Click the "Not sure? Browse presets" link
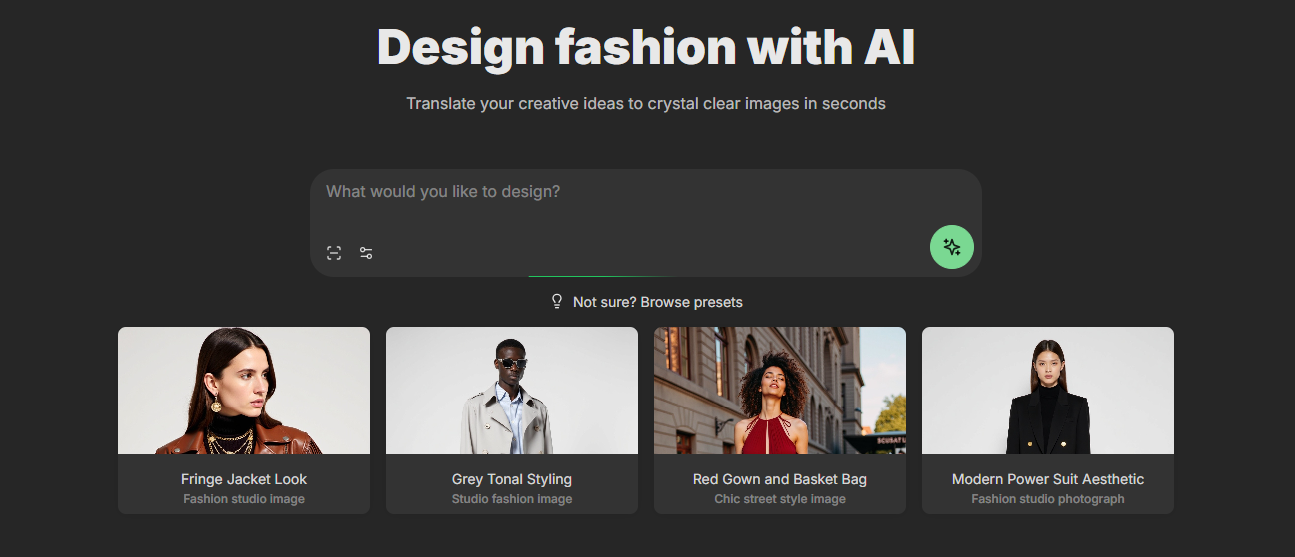 pos(658,302)
